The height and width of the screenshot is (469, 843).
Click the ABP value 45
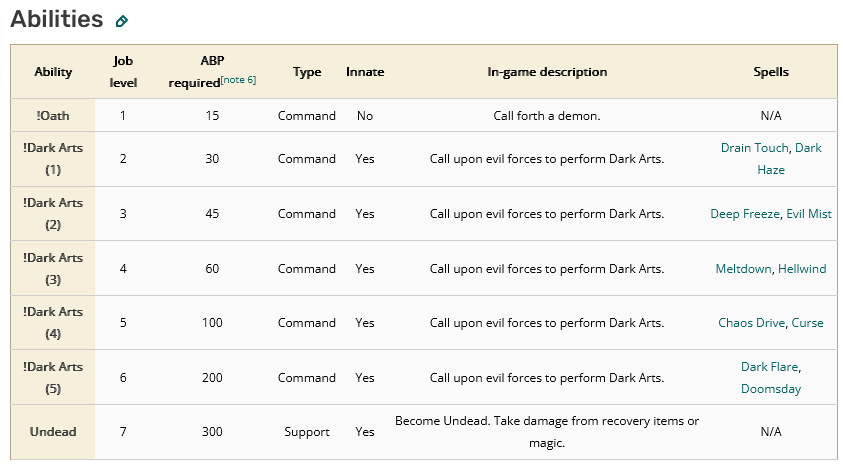coord(212,214)
